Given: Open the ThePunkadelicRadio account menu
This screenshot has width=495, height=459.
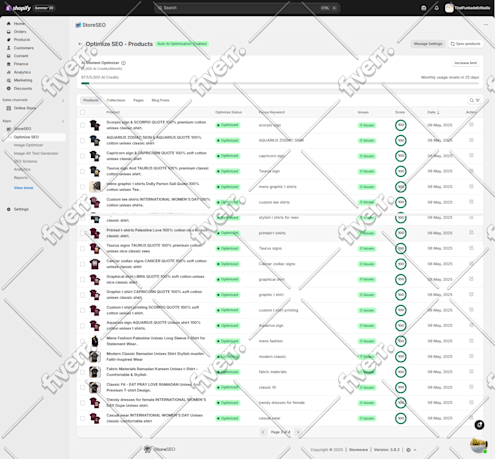Looking at the screenshot, I should (468, 8).
